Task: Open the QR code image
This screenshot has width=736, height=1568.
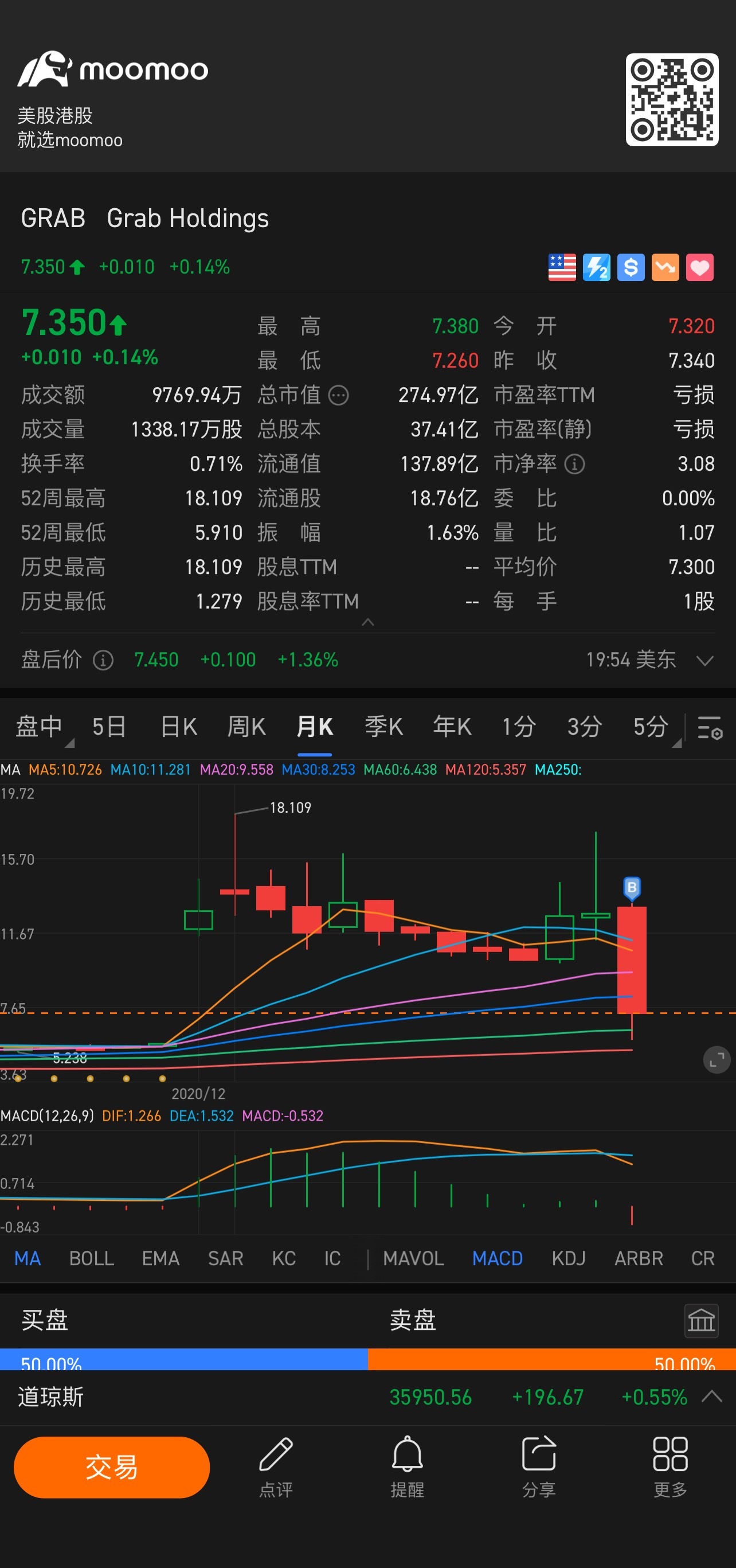Action: pos(672,100)
